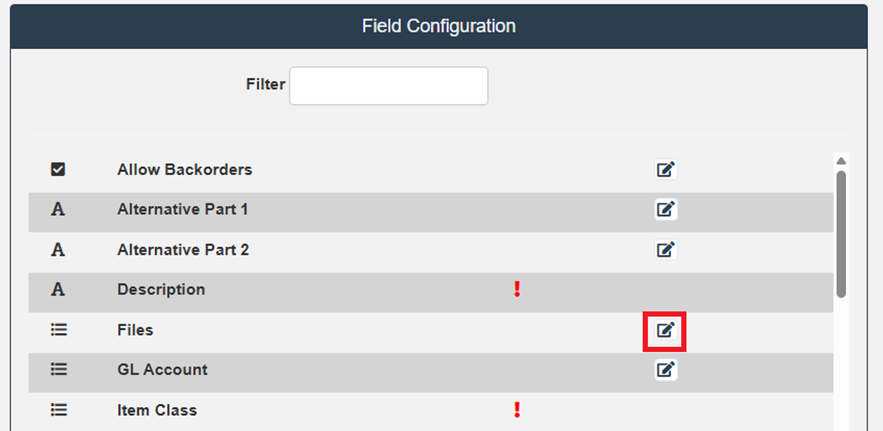The image size is (883, 431).
Task: Open the edit icon for Files
Action: [x=665, y=330]
